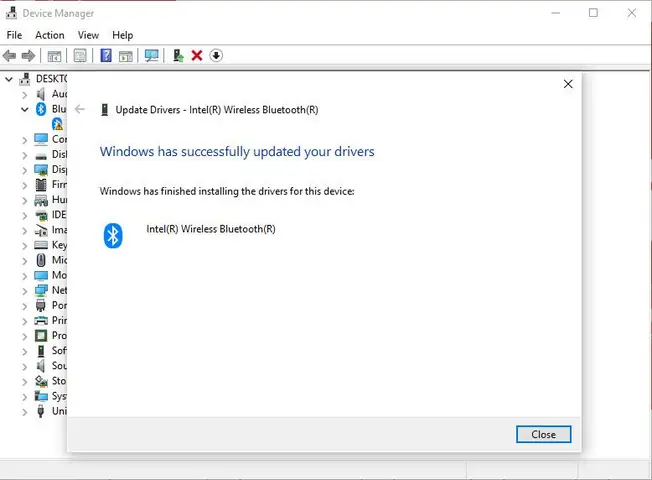Expand the Print queues category
This screenshot has width=652, height=480.
(x=25, y=322)
